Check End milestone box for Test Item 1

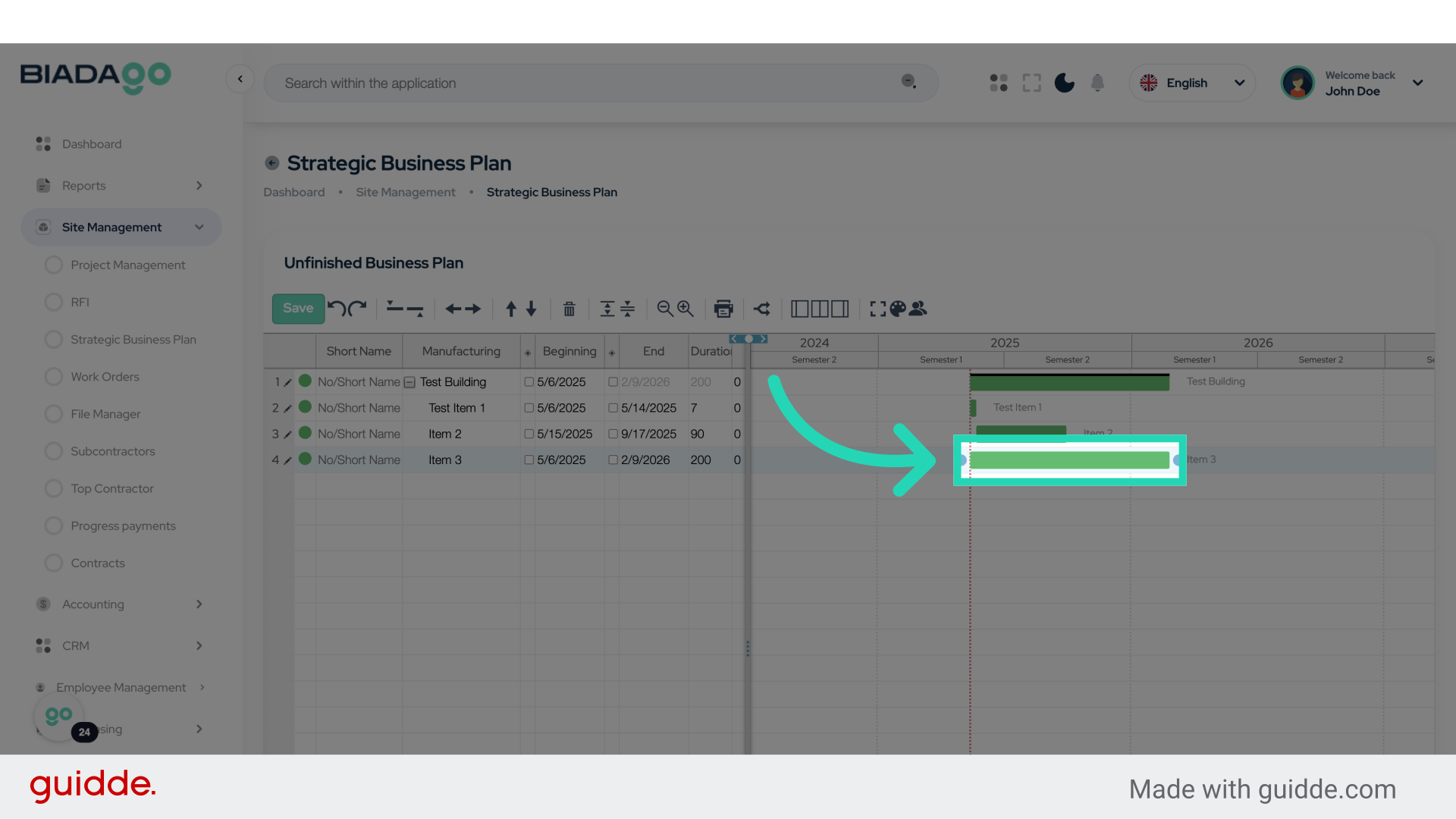tap(613, 408)
